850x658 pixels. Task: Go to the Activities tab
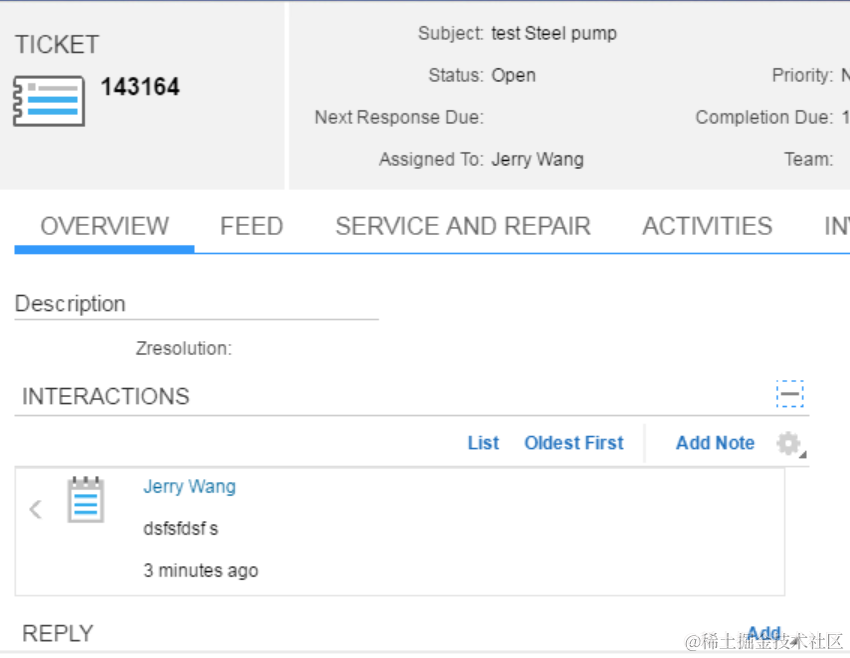click(x=707, y=226)
